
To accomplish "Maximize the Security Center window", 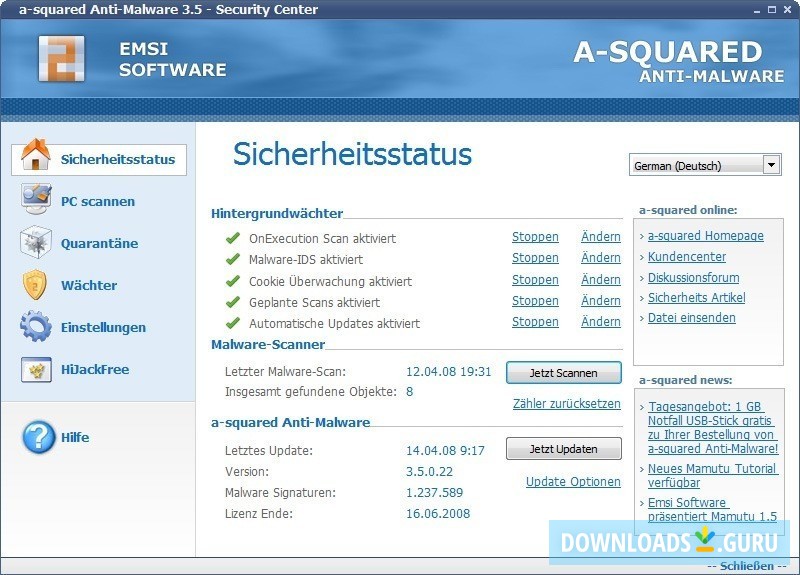I will [x=772, y=10].
